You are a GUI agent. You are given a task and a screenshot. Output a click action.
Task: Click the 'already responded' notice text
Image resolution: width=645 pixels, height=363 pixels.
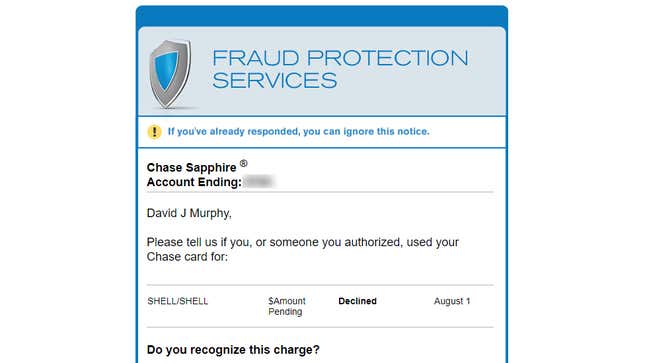click(x=299, y=132)
